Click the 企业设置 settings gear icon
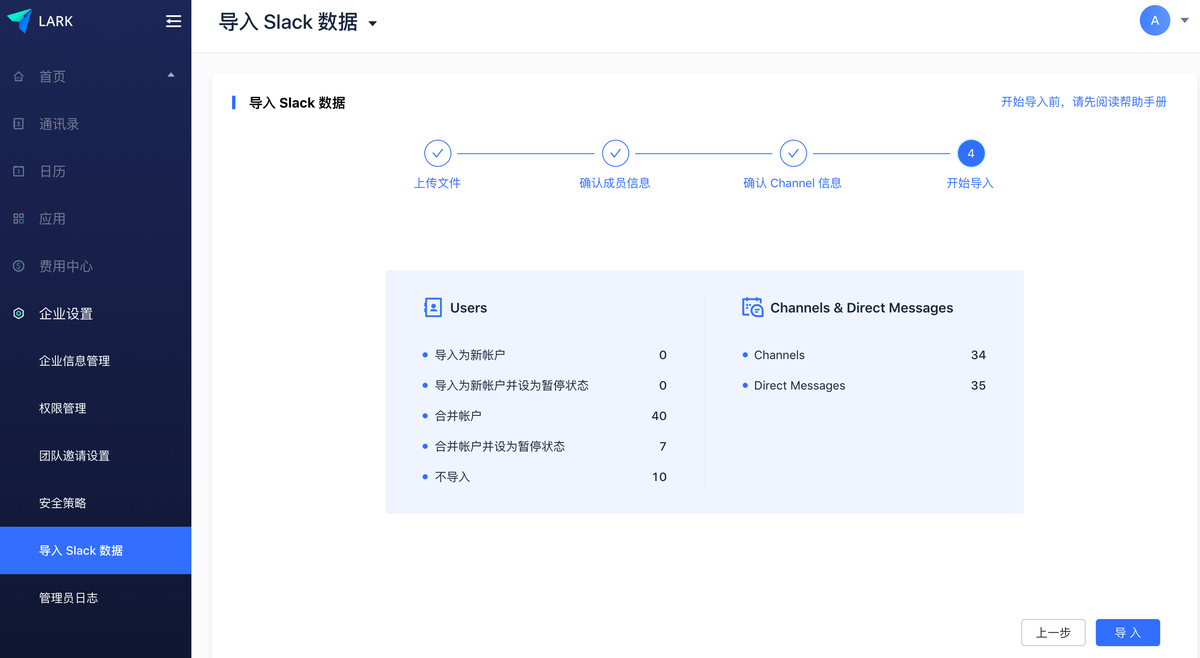The width and height of the screenshot is (1200, 658). pyautogui.click(x=18, y=313)
